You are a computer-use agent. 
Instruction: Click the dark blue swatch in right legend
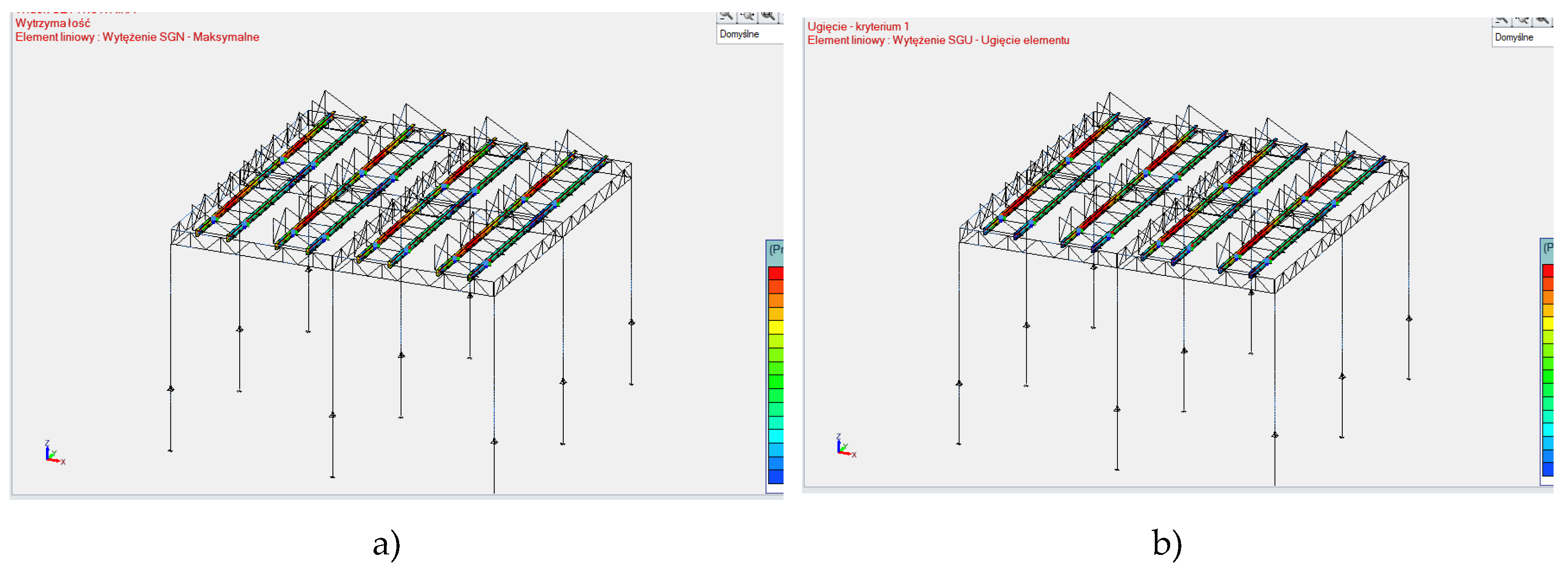(x=1548, y=469)
